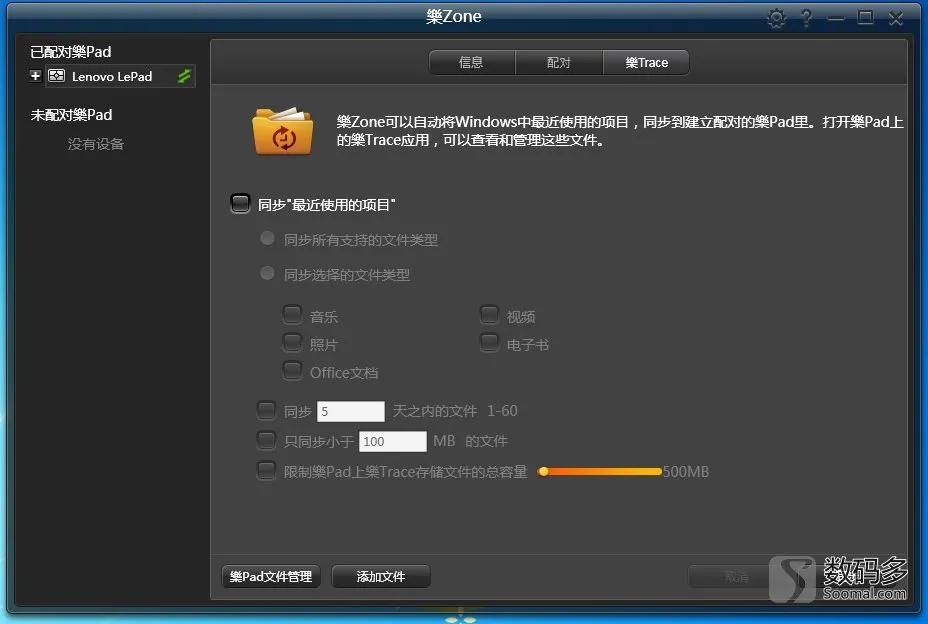Choose 同步所有支持的文件类型 radio option
The height and width of the screenshot is (624, 928).
(268, 238)
